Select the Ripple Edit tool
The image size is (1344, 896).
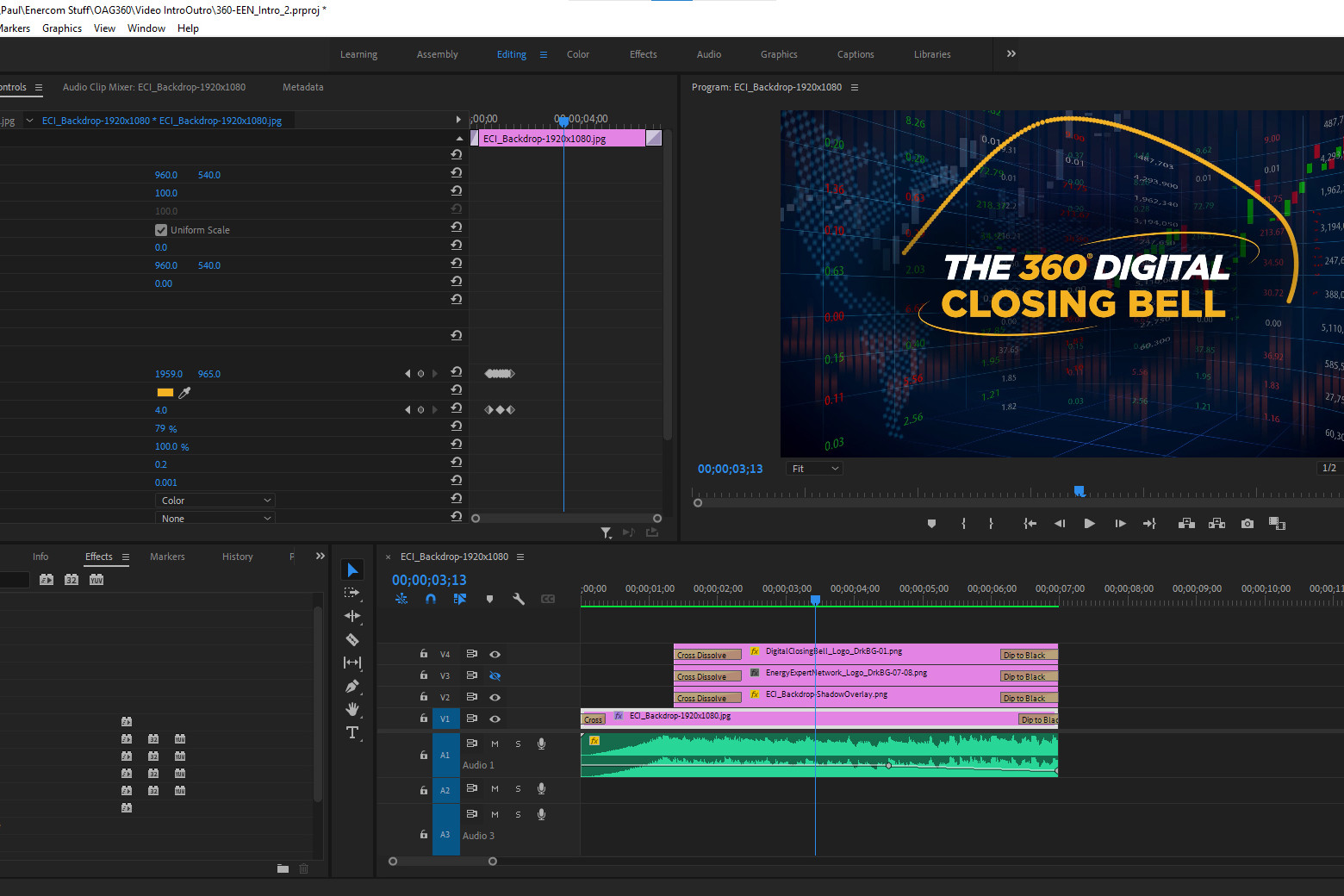click(x=352, y=616)
